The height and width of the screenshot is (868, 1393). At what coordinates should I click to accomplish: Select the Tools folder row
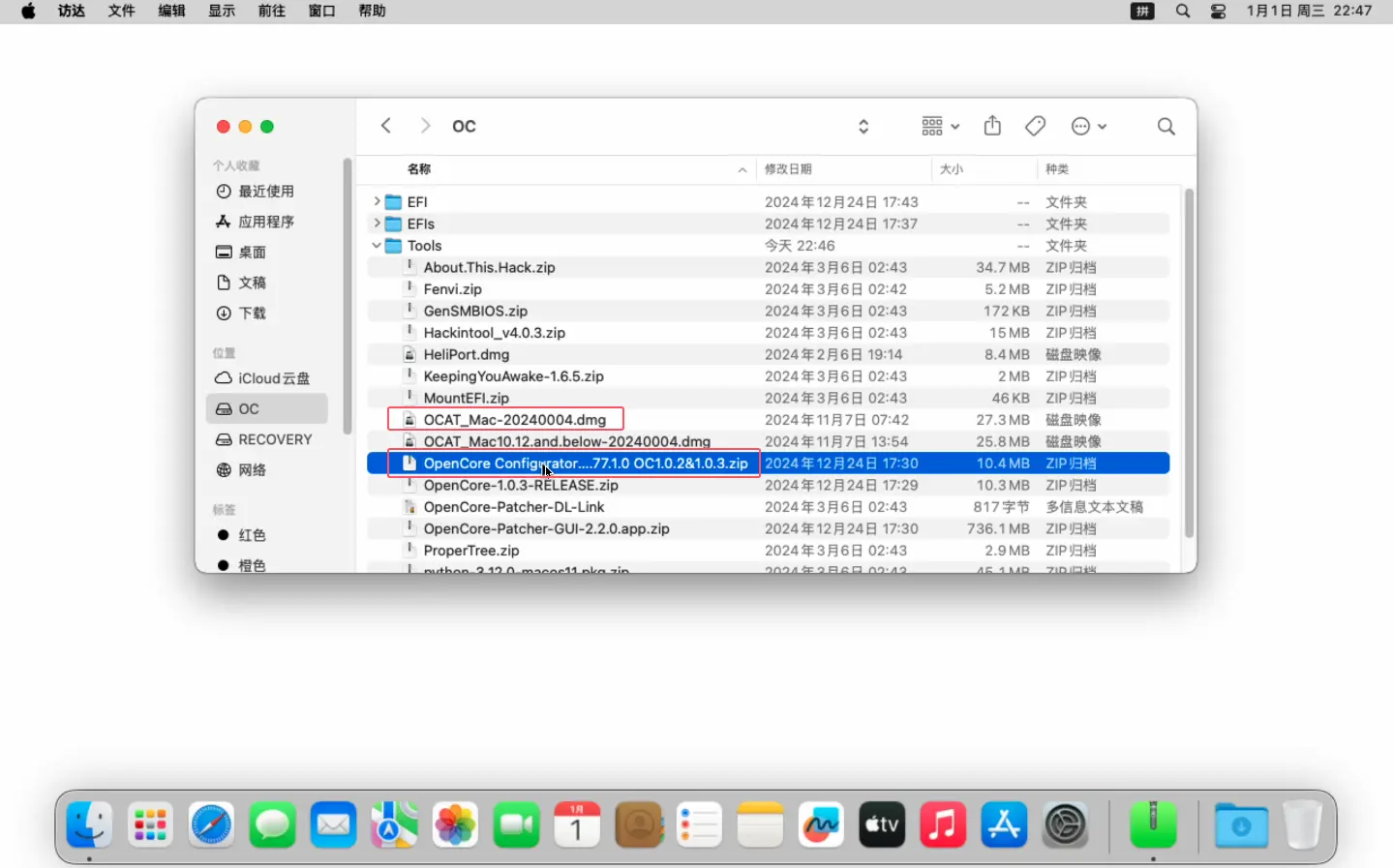coord(768,246)
